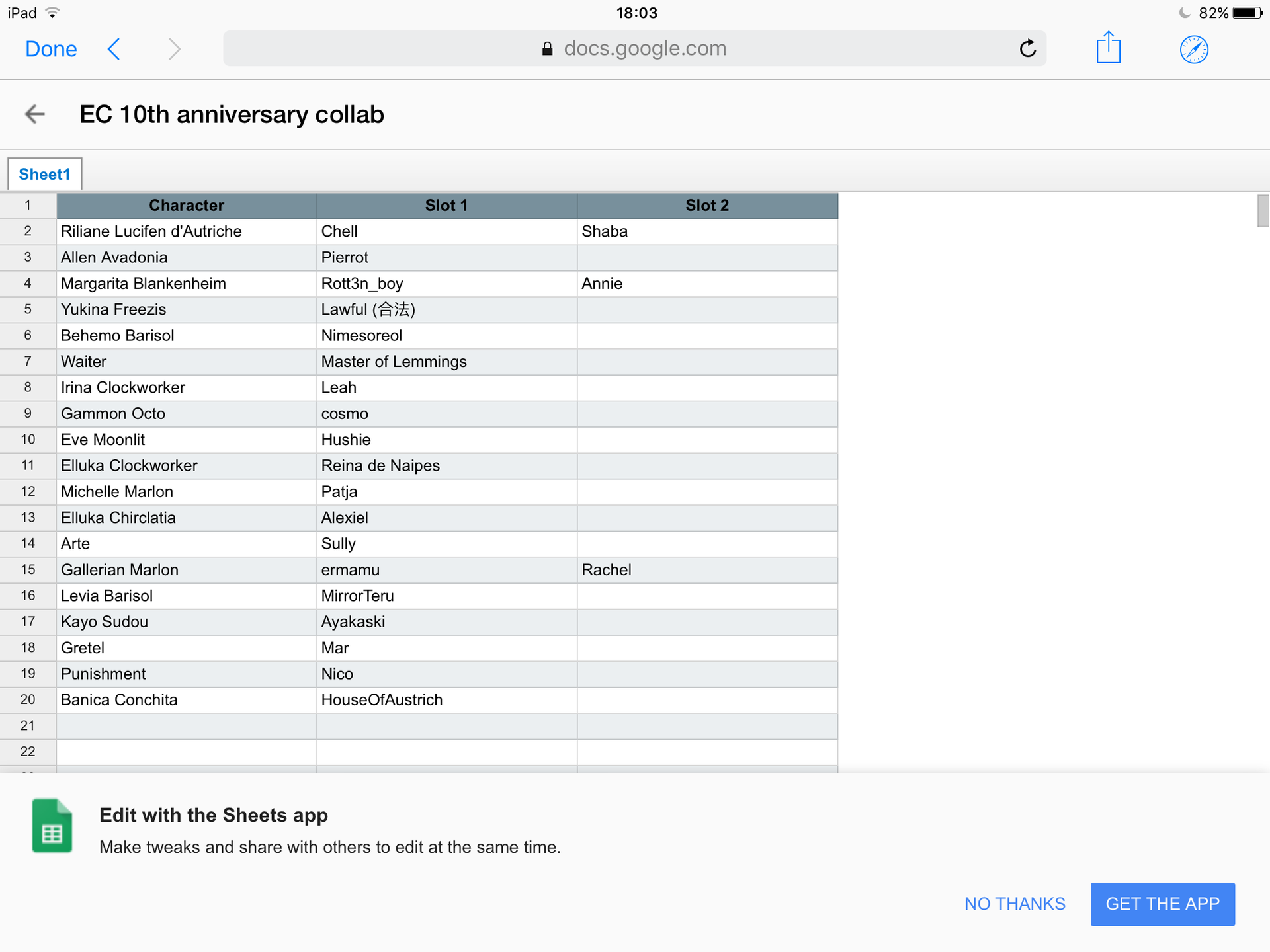This screenshot has width=1270, height=952.
Task: Select the Yukina Freezis cell
Action: (x=187, y=309)
